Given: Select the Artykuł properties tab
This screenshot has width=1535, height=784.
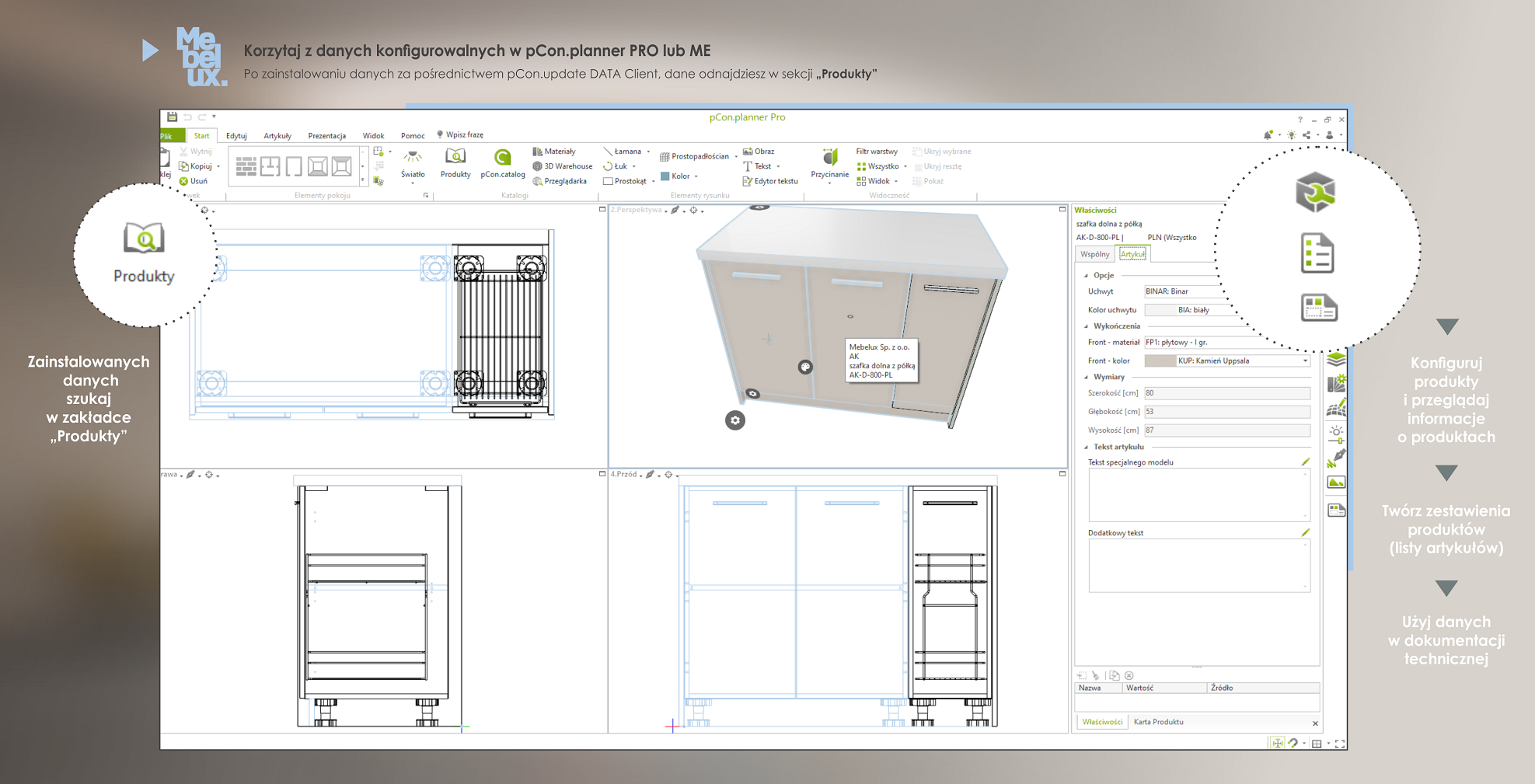Looking at the screenshot, I should pyautogui.click(x=1132, y=254).
